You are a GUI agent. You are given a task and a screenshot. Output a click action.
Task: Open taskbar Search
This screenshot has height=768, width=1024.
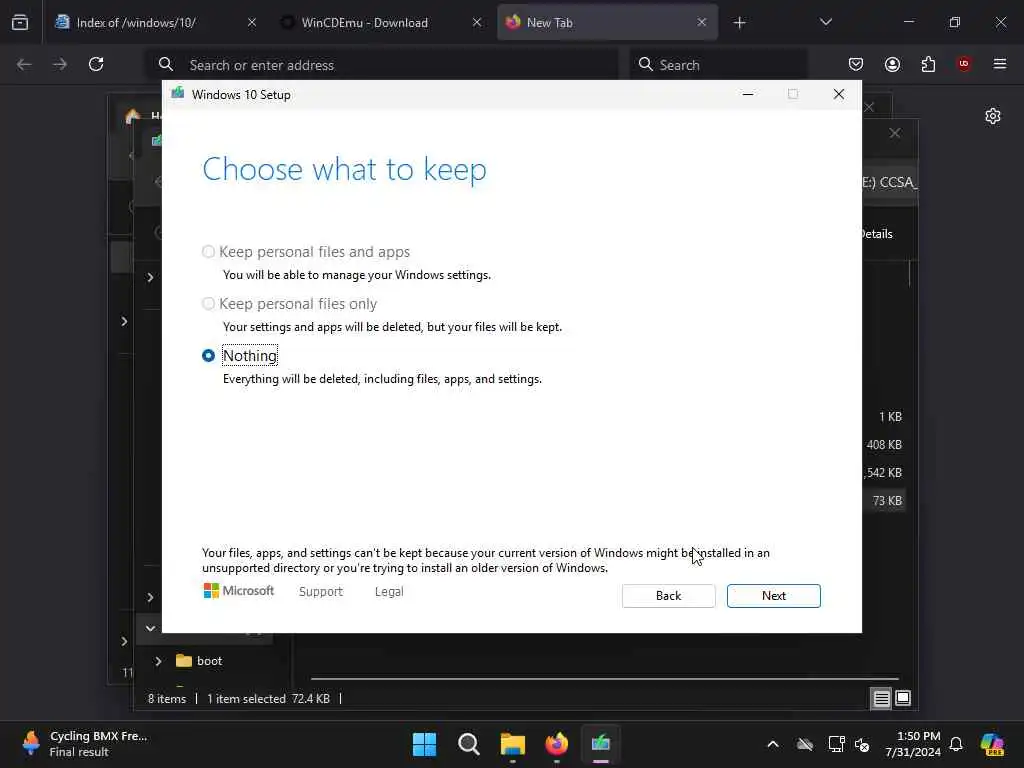(x=469, y=744)
